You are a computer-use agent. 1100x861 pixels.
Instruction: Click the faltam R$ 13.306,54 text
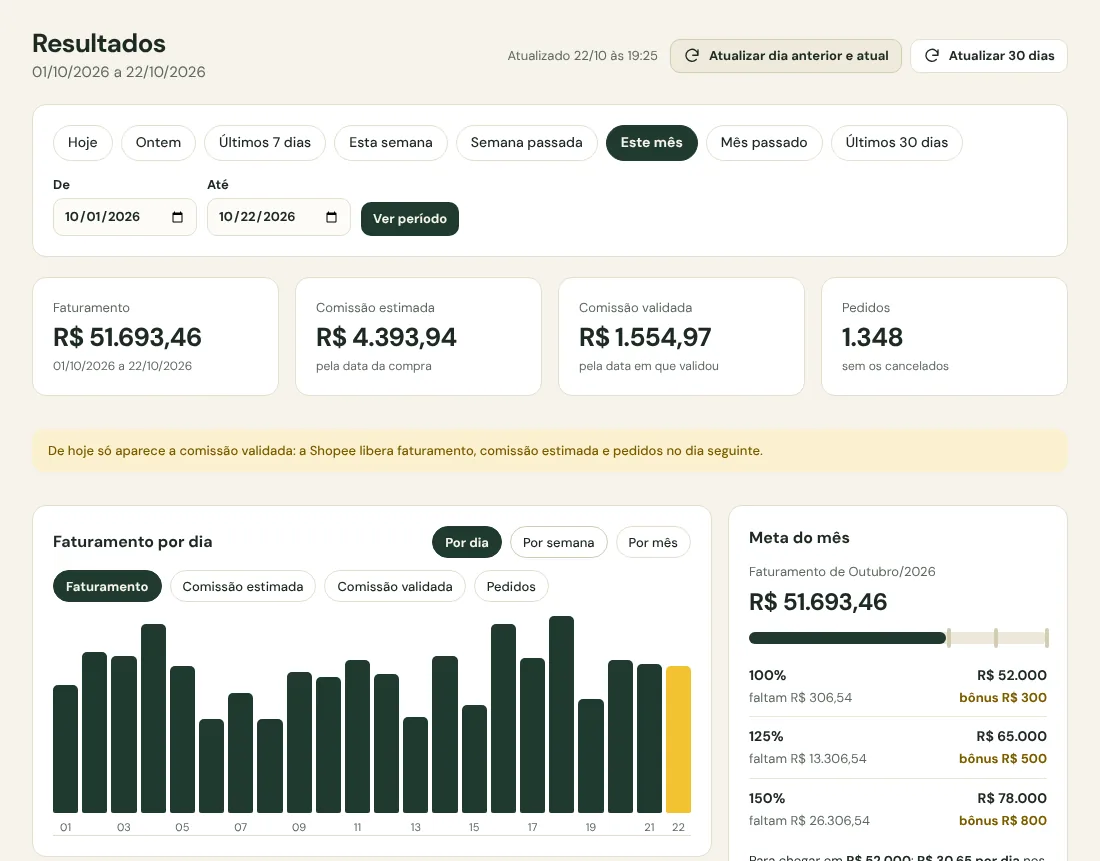[x=807, y=759]
